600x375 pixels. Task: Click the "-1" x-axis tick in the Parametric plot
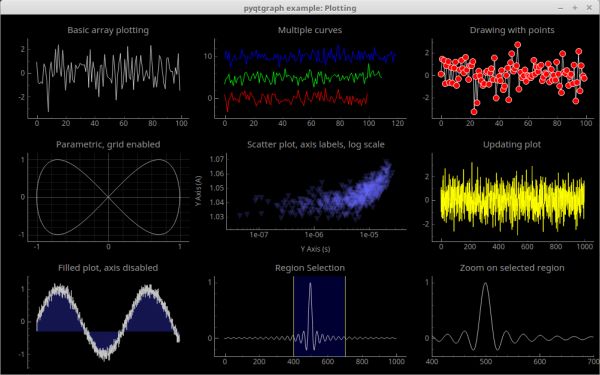coord(37,247)
